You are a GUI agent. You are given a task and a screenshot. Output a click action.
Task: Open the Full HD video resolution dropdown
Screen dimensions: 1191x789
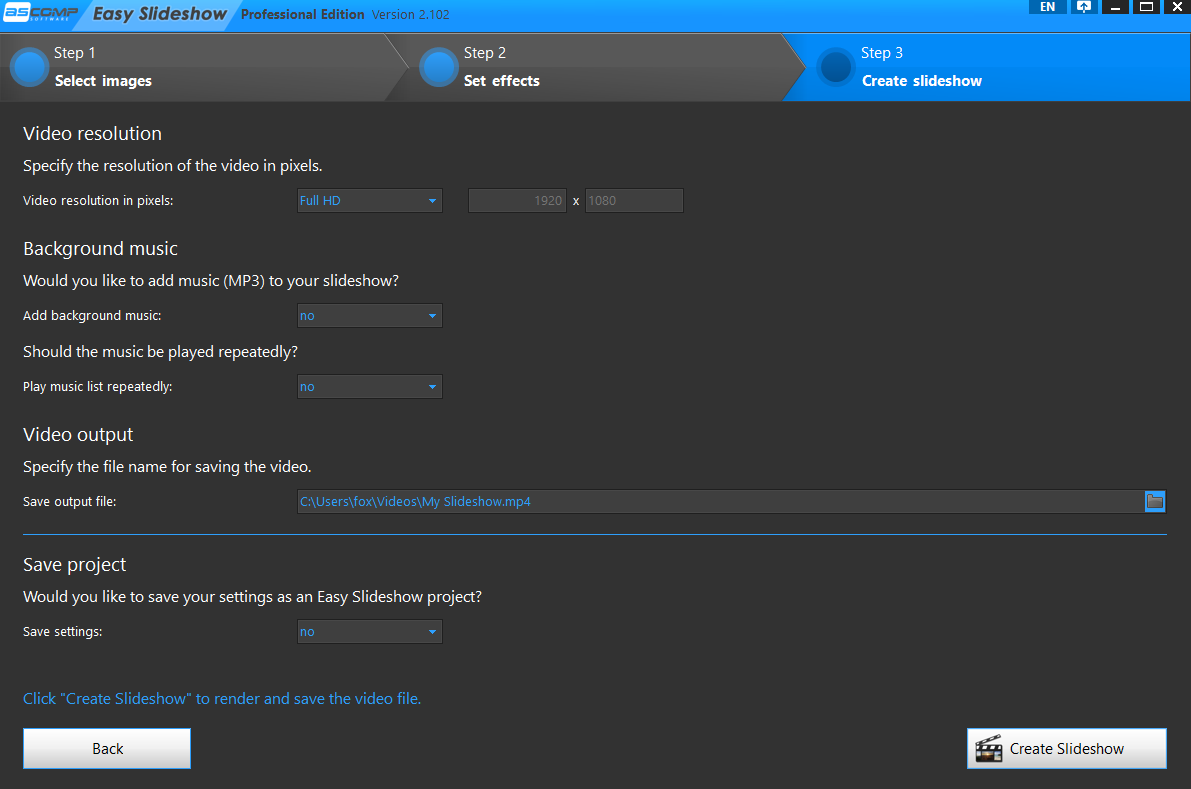click(x=369, y=200)
